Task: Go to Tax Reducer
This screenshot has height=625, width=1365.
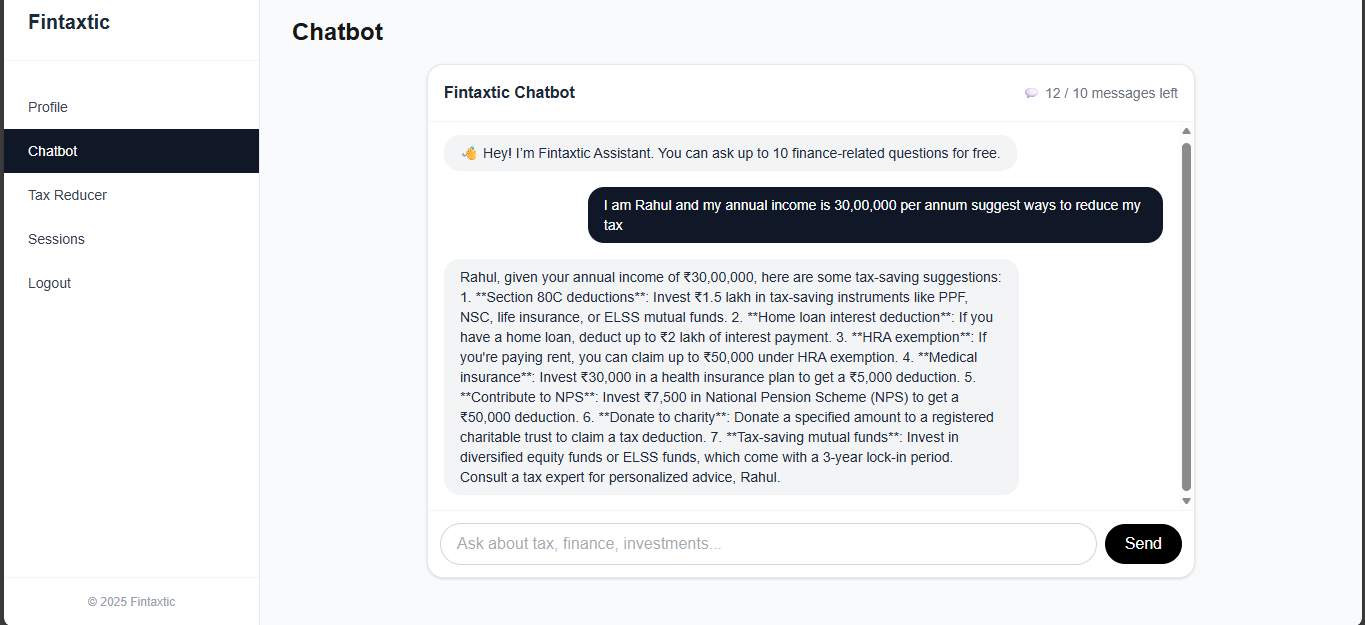Action: click(x=67, y=195)
